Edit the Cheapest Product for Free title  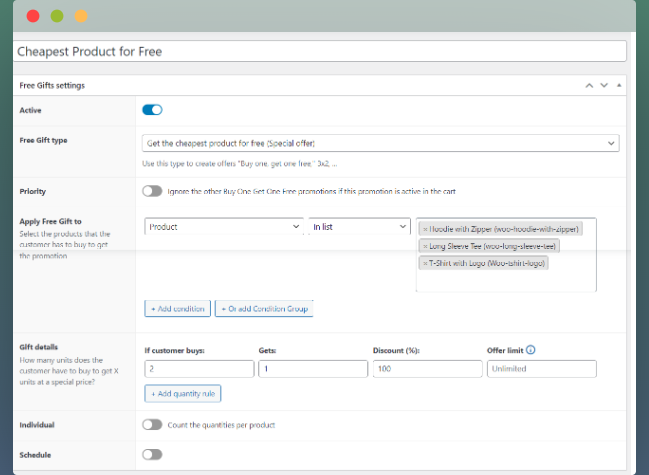pos(320,51)
